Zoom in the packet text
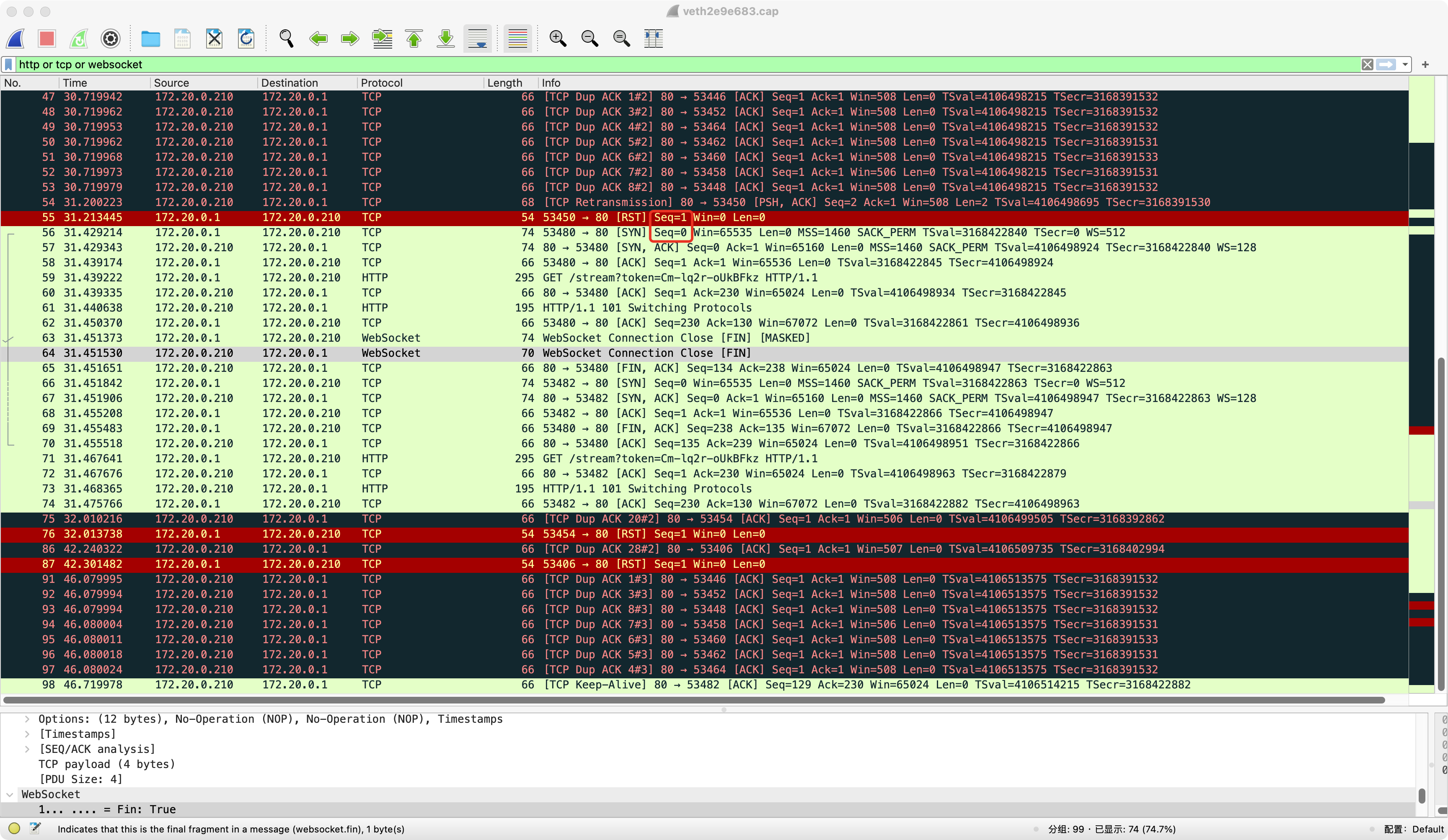The image size is (1448, 840). click(557, 39)
